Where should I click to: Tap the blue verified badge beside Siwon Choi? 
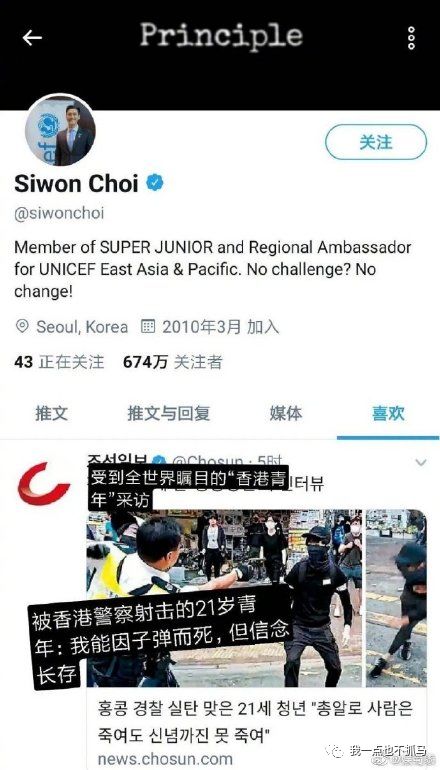point(154,183)
